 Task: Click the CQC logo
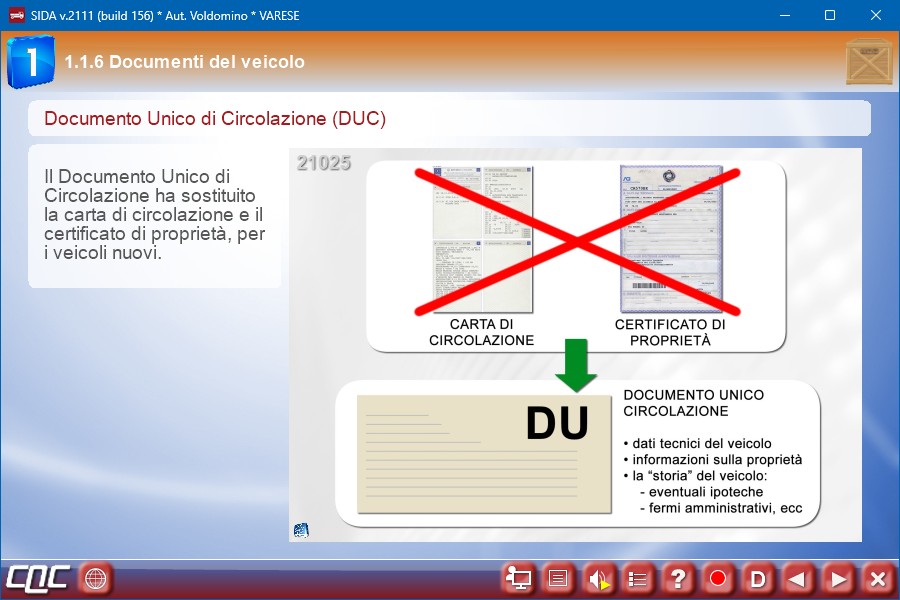tap(38, 578)
